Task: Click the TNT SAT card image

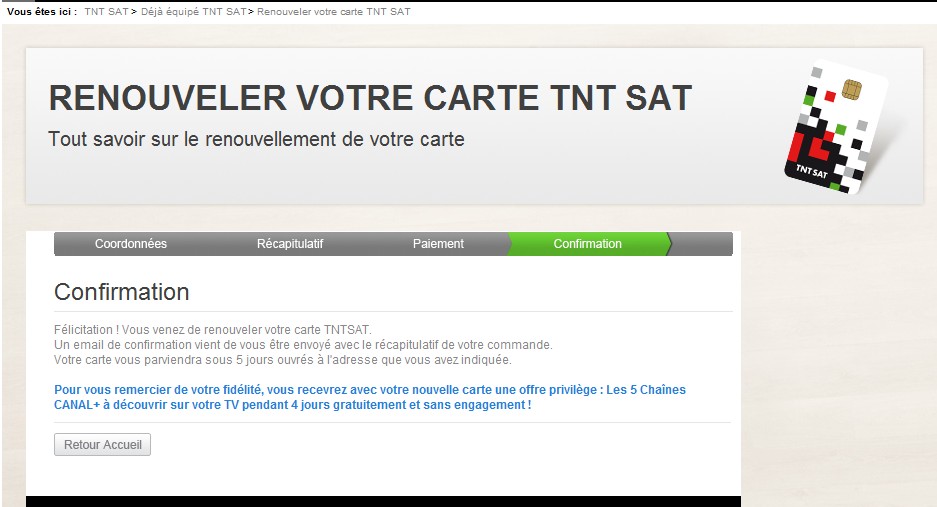Action: [x=835, y=127]
